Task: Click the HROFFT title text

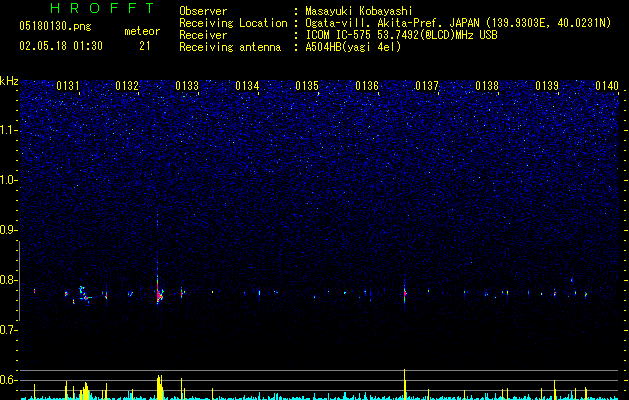Action: pos(102,8)
